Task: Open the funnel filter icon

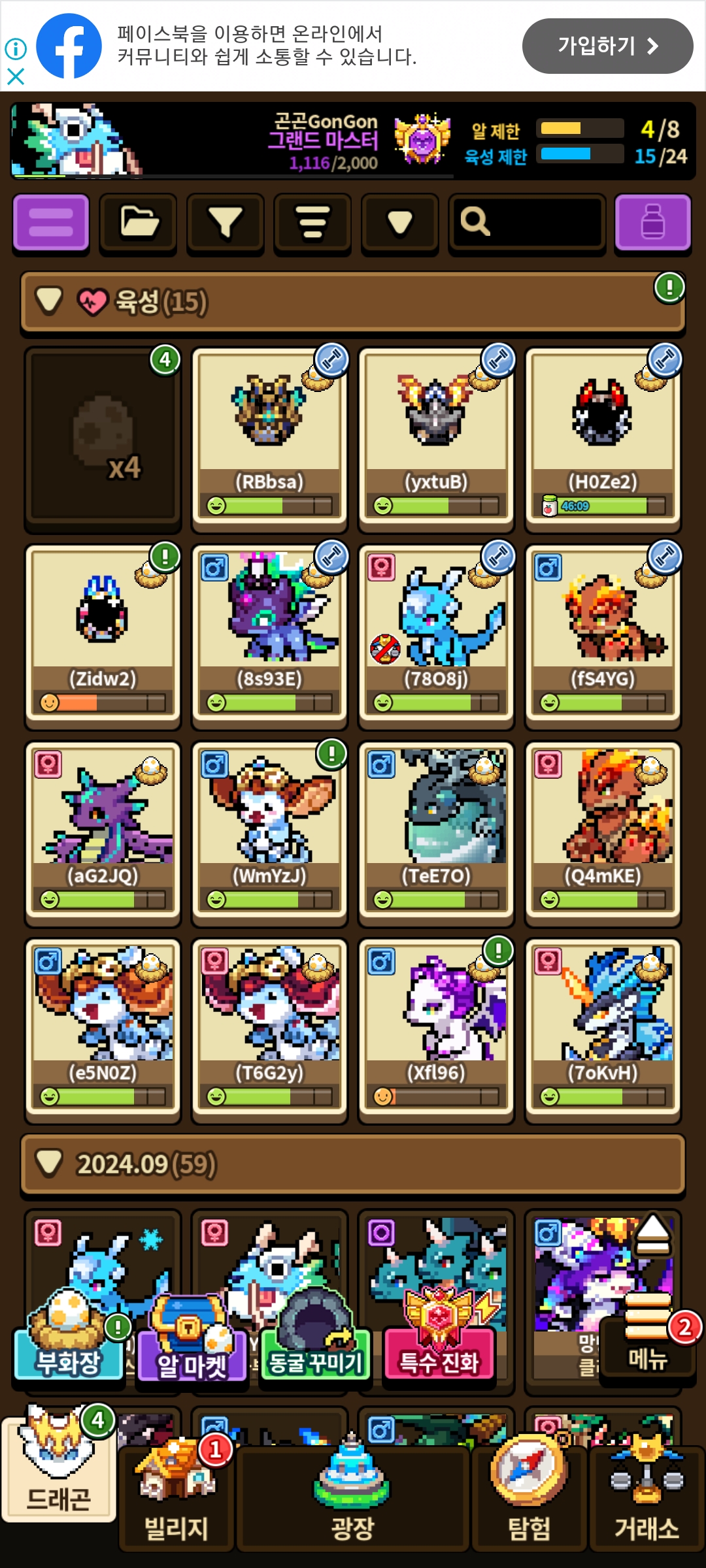Action: tap(225, 223)
